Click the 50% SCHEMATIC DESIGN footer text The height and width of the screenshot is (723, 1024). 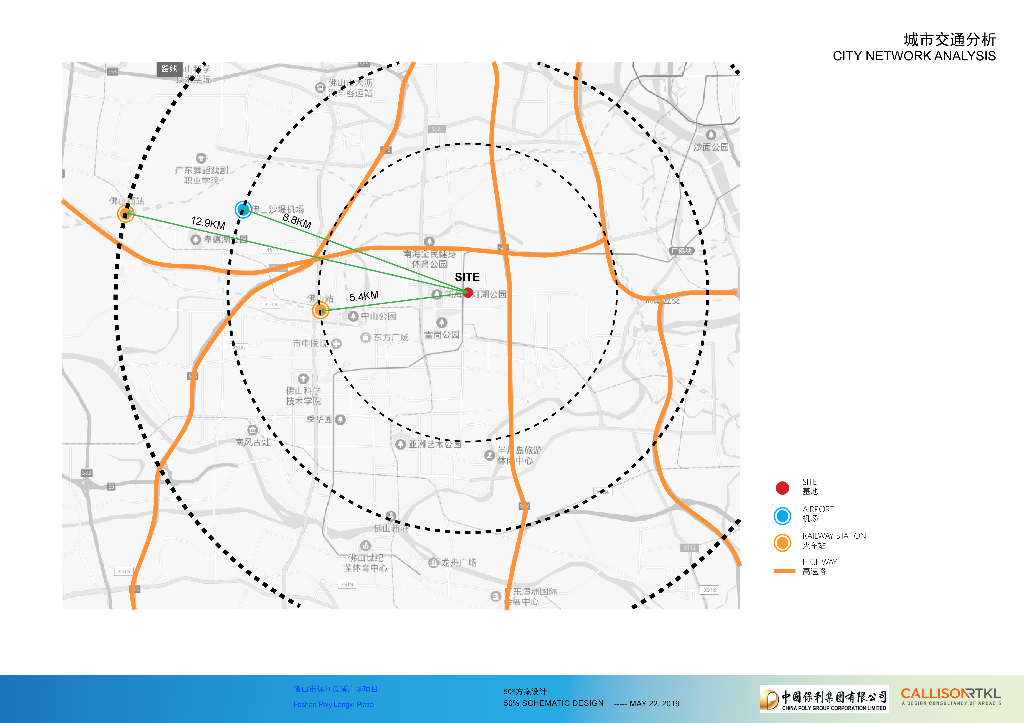[x=553, y=703]
